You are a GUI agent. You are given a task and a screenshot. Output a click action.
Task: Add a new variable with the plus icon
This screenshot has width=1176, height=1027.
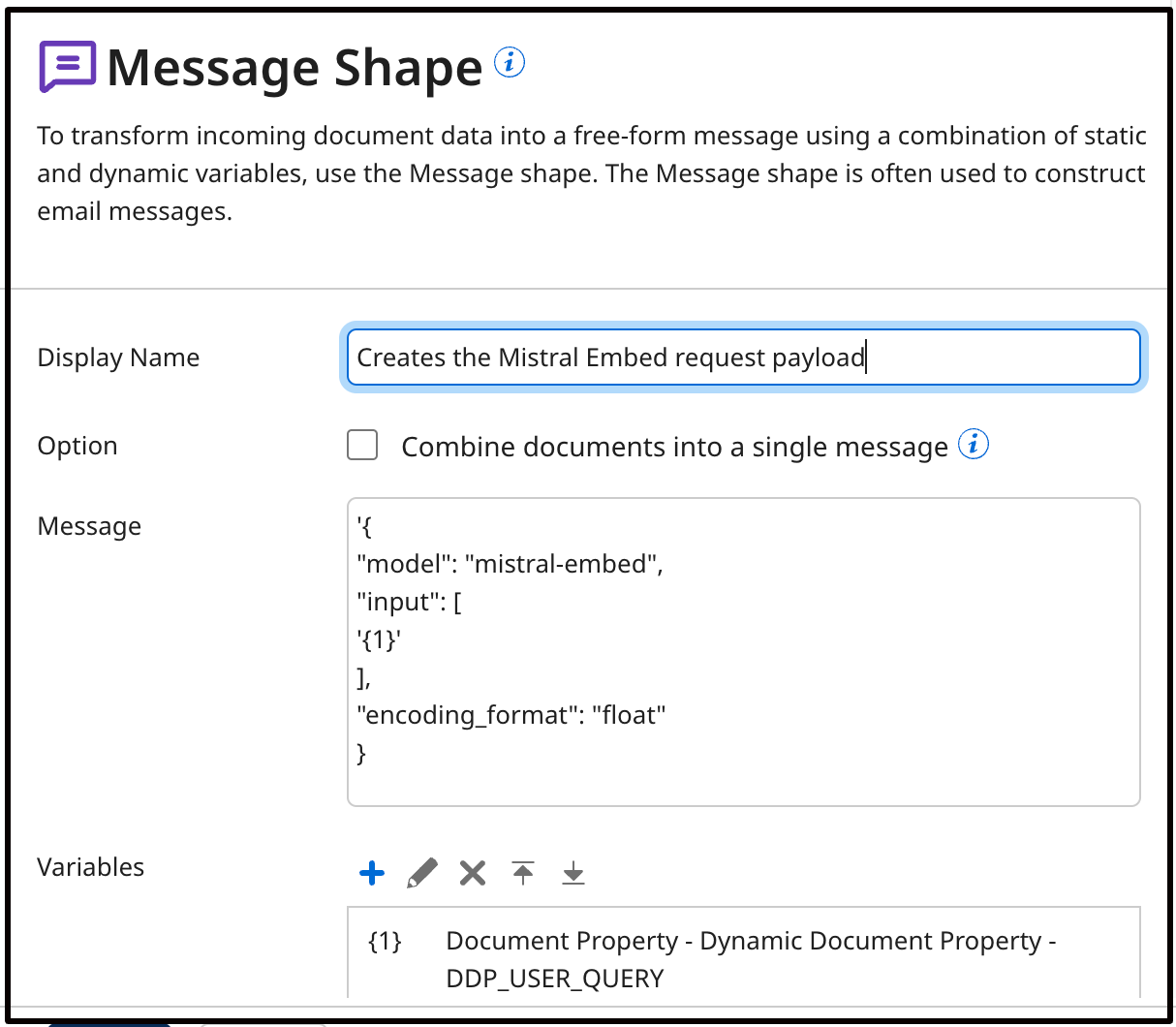click(x=371, y=873)
